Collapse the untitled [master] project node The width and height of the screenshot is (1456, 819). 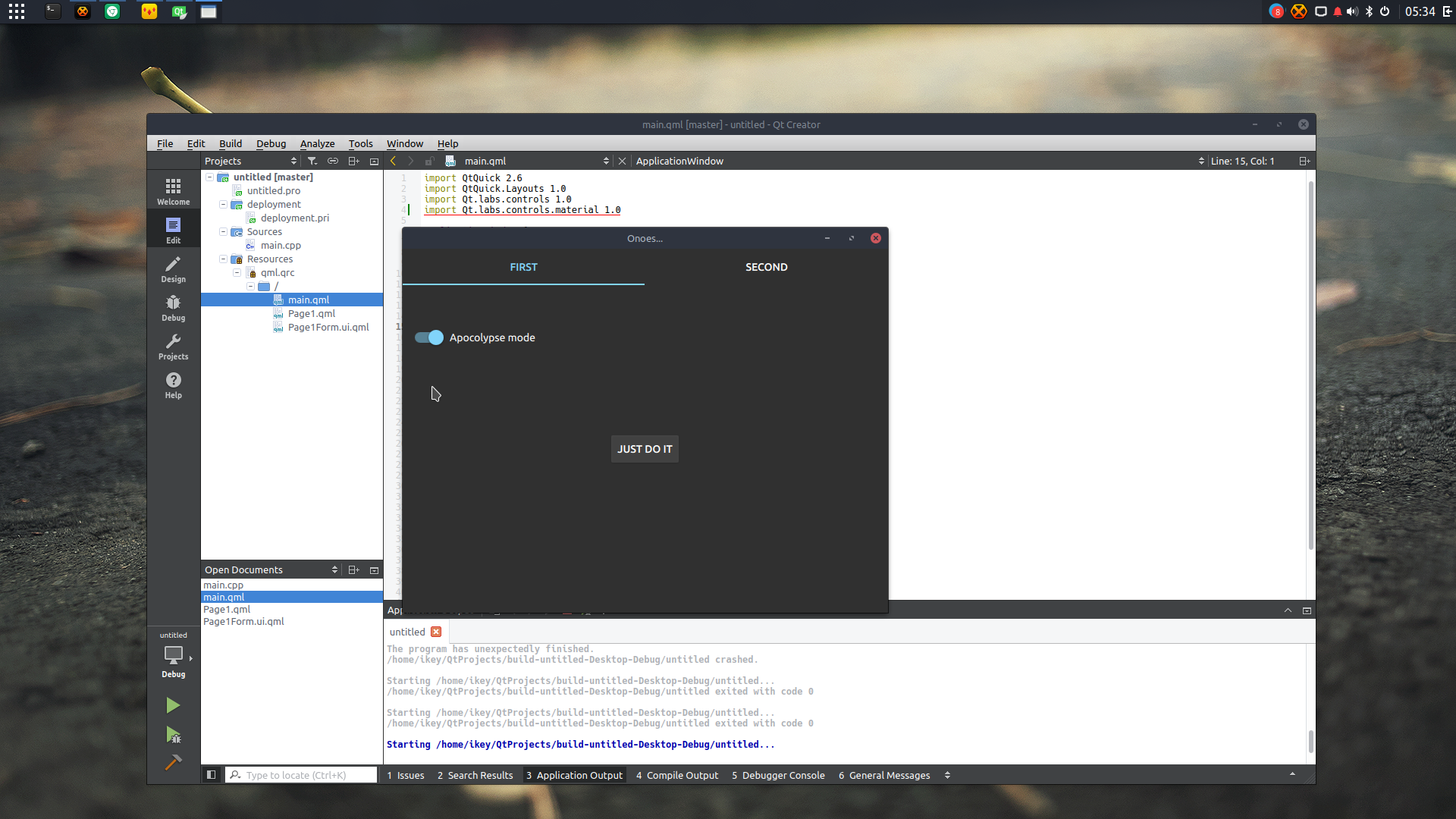pyautogui.click(x=209, y=177)
